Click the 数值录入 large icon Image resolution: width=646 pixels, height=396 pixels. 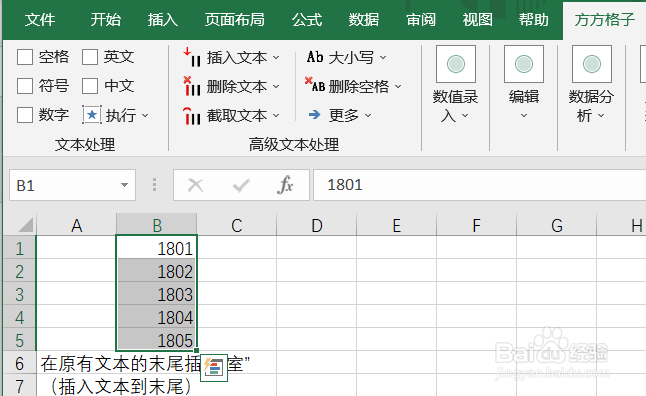[456, 64]
